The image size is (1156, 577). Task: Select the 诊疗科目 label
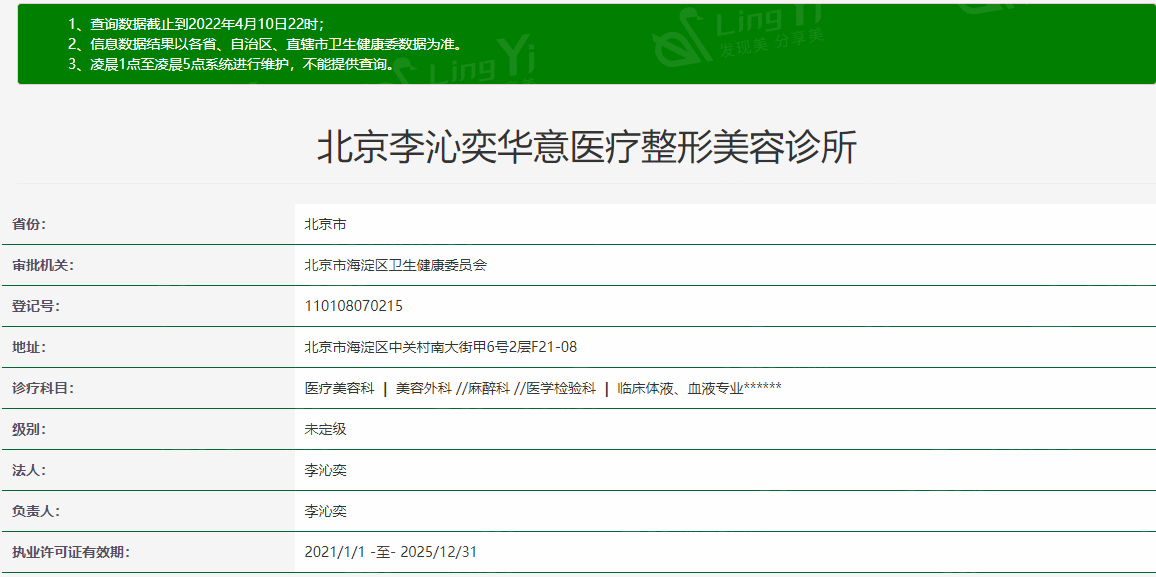[43, 388]
